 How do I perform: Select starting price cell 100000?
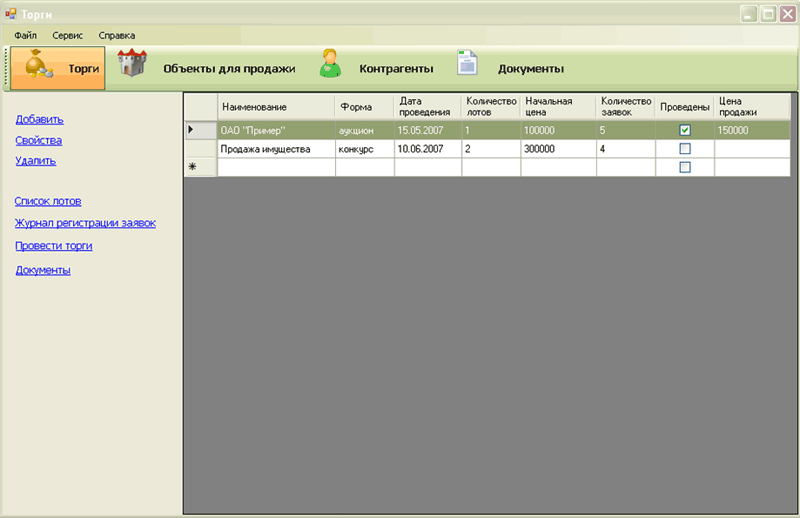(x=558, y=130)
